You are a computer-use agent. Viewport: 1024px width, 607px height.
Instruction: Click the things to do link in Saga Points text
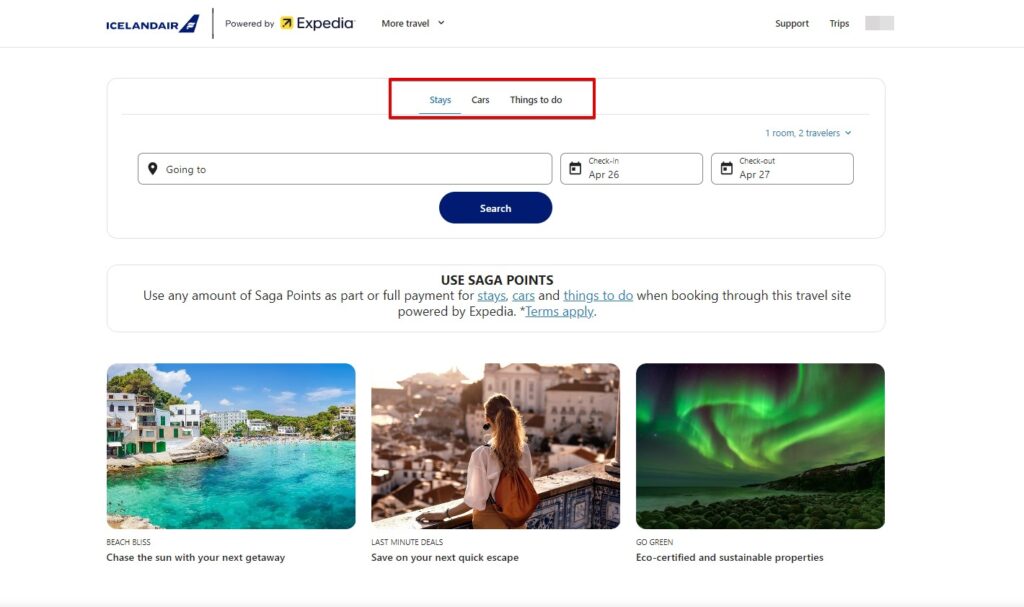point(598,295)
